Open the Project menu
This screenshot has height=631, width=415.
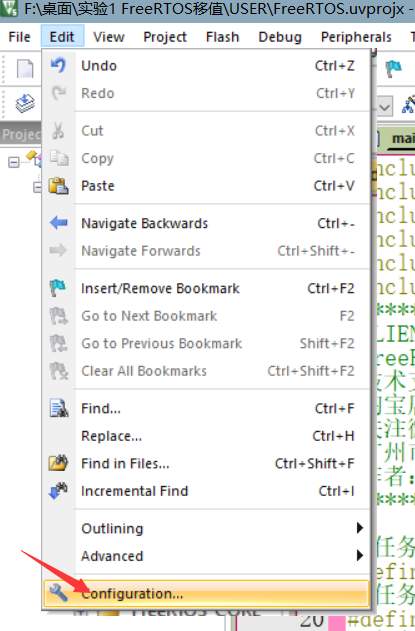click(165, 37)
